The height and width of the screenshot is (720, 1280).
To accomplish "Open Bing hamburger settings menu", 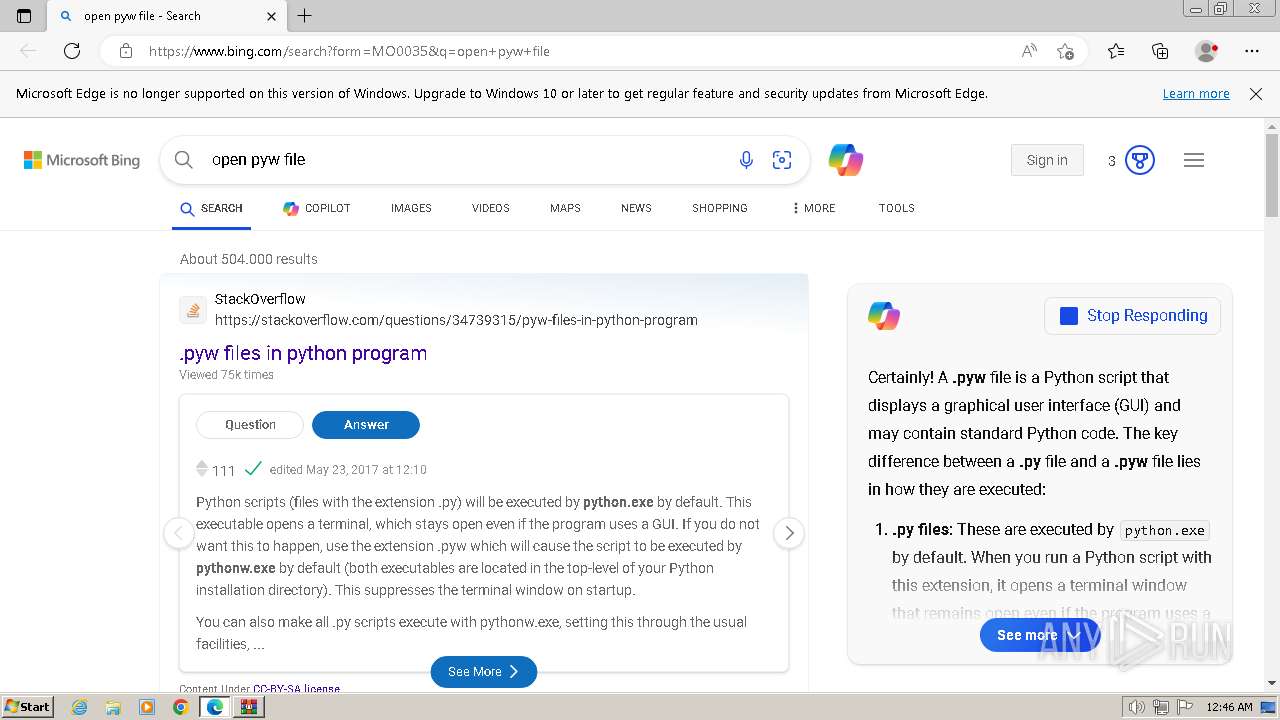I will tap(1194, 160).
